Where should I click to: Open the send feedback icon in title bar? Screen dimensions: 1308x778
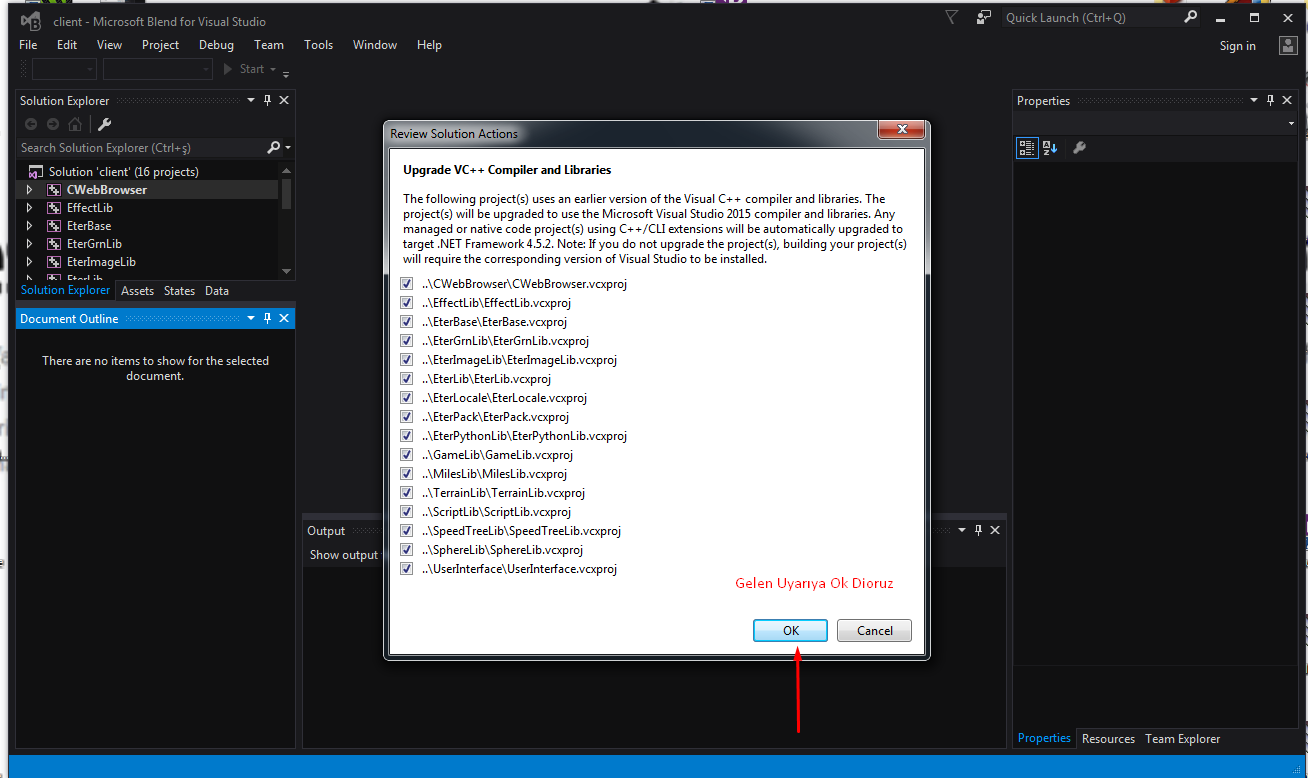(984, 17)
